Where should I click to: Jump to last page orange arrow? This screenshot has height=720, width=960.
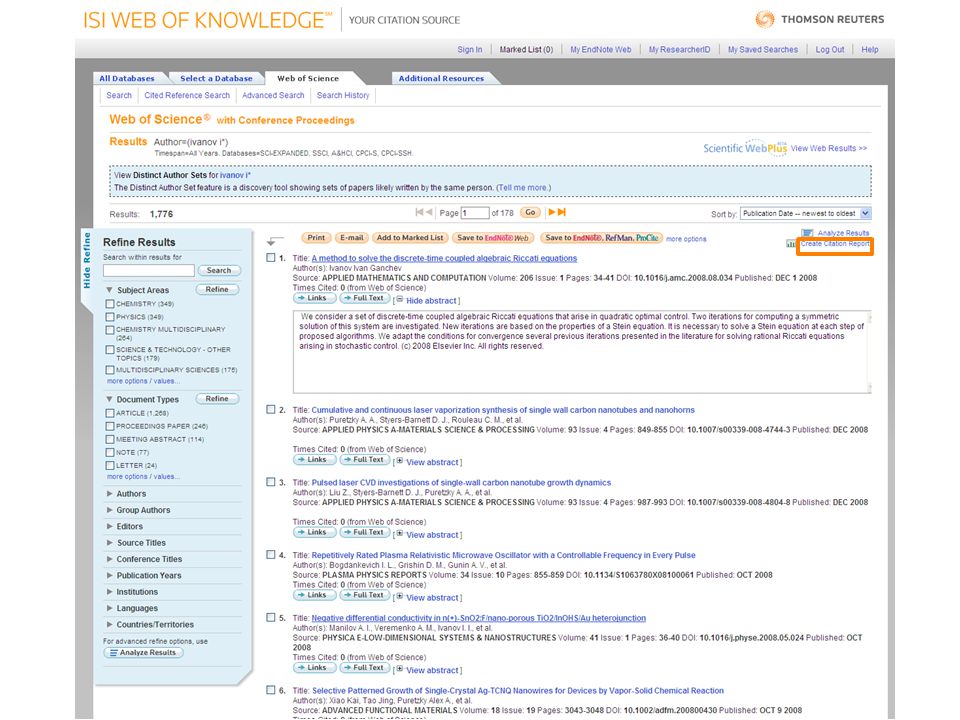561,212
